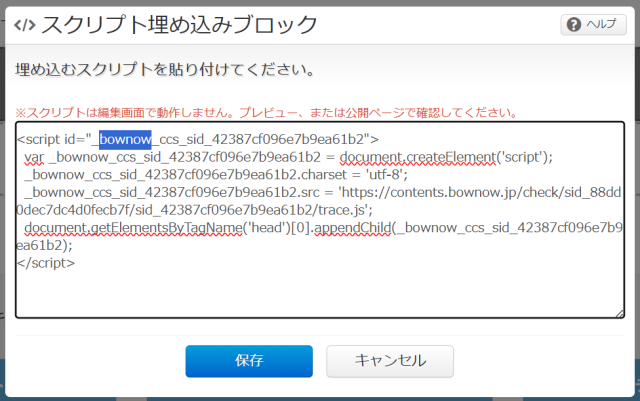
Task: Click the script code icon in title
Action: (x=25, y=25)
